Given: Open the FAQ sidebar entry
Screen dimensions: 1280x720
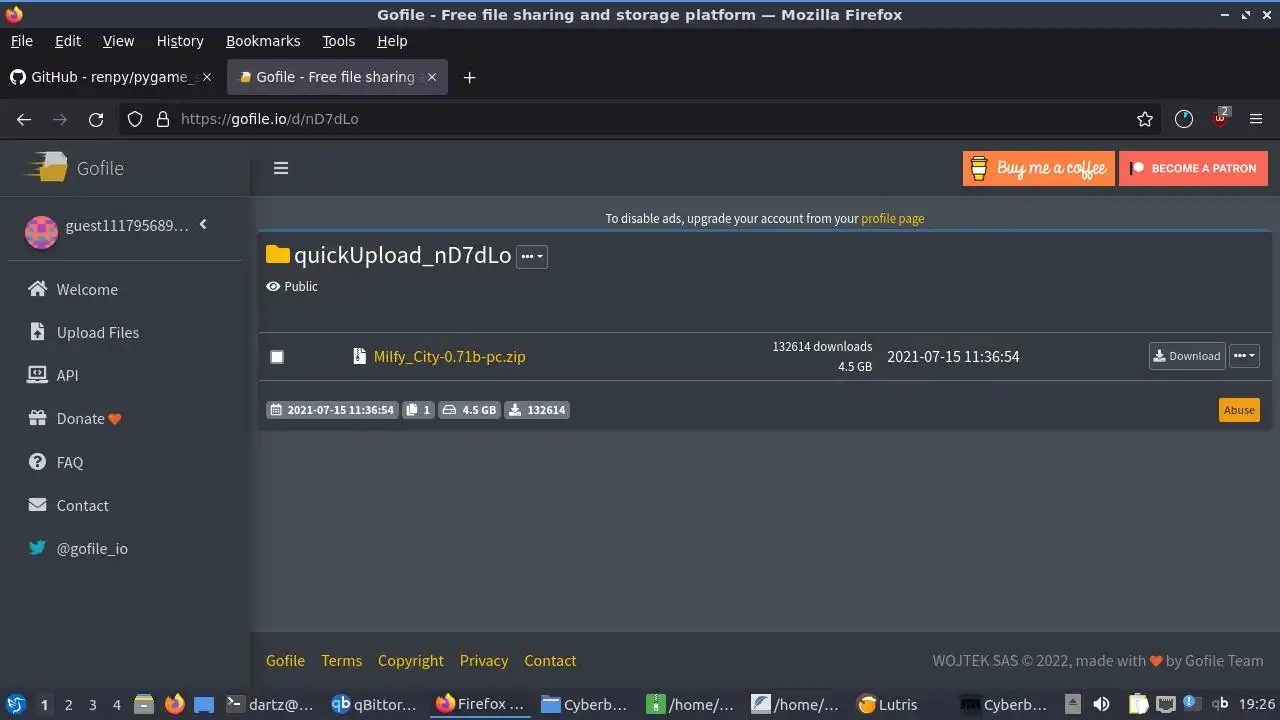Looking at the screenshot, I should pos(56,462).
